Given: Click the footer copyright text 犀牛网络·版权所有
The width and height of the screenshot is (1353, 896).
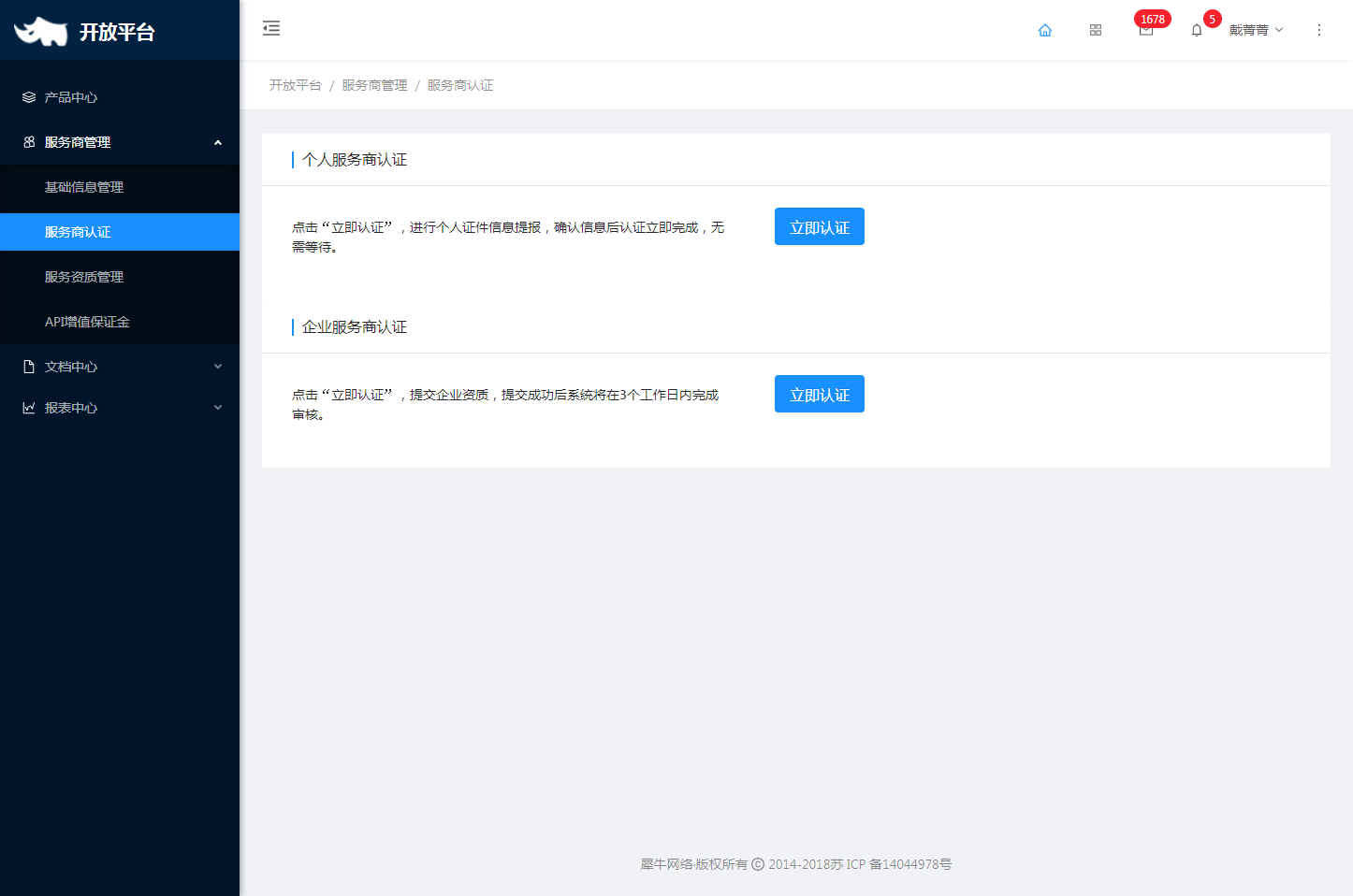Looking at the screenshot, I should tap(694, 864).
